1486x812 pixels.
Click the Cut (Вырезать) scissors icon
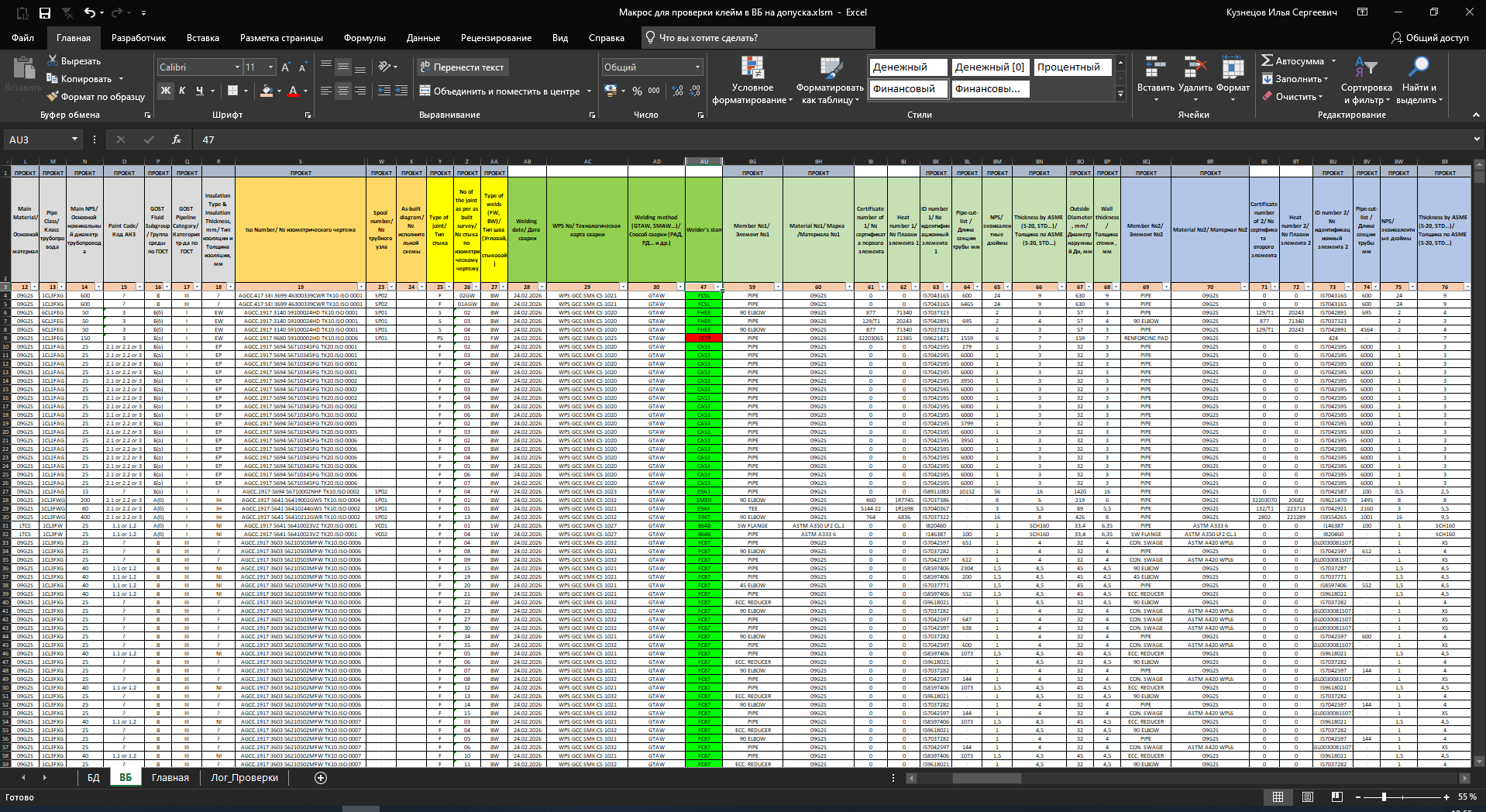pos(53,60)
